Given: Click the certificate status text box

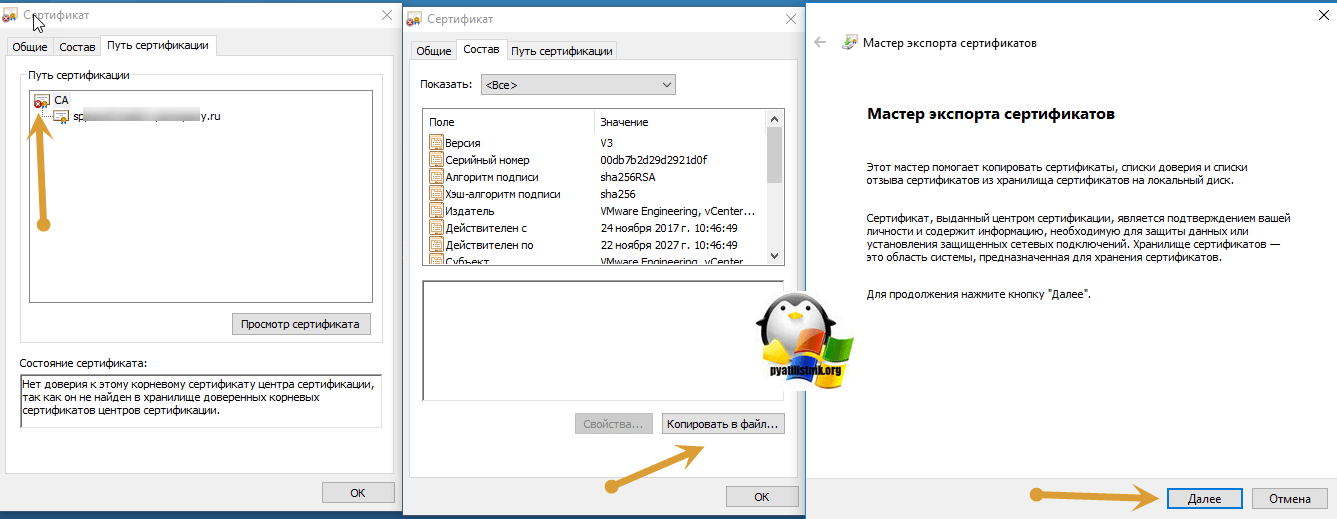Looking at the screenshot, I should (x=200, y=401).
